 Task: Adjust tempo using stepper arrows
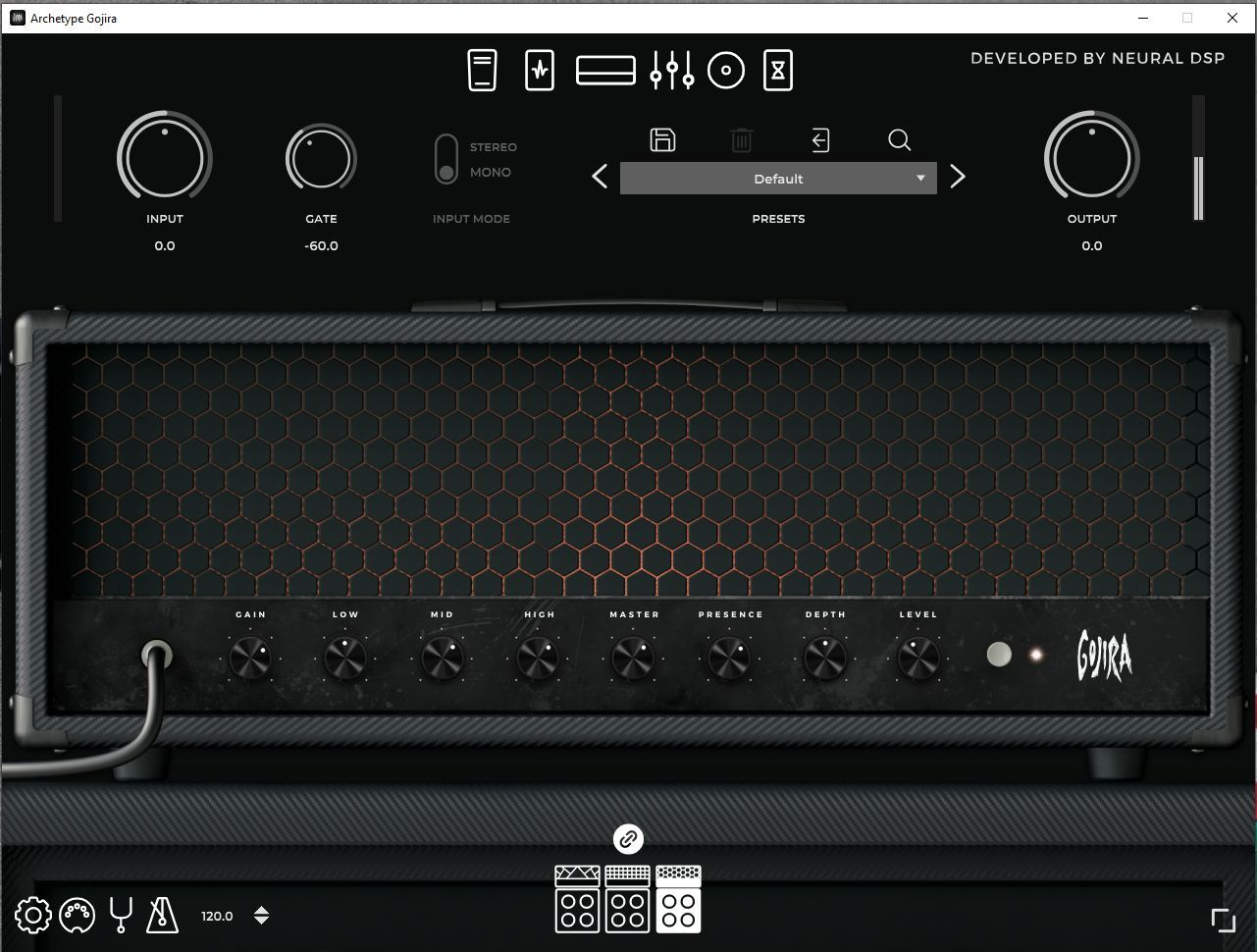(261, 916)
